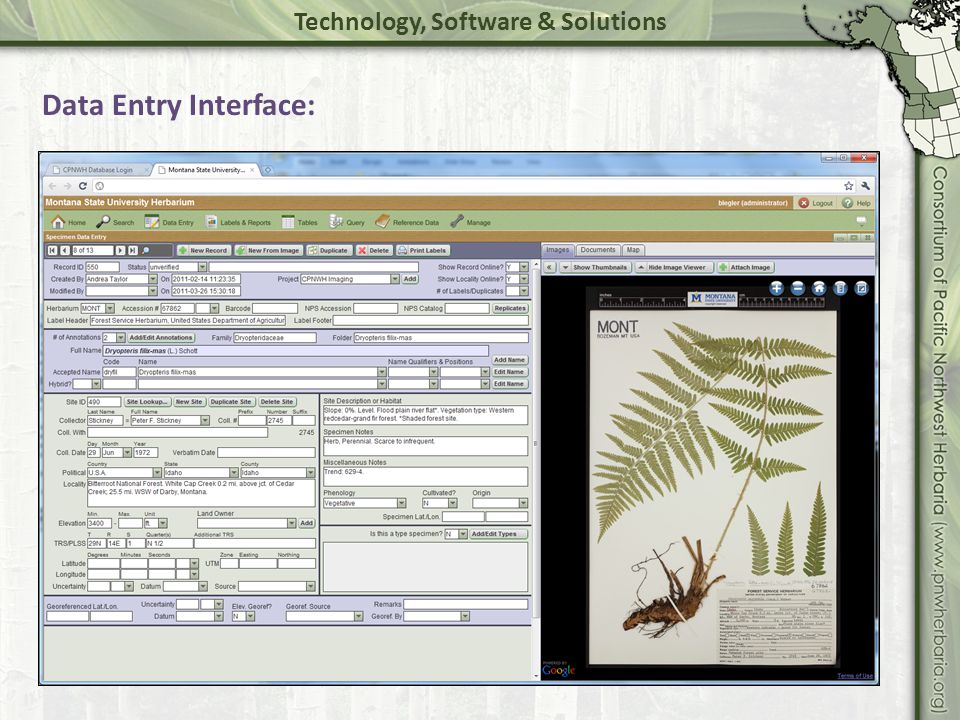Image resolution: width=960 pixels, height=720 pixels.
Task: Open the browser wrench menu
Action: 866,186
